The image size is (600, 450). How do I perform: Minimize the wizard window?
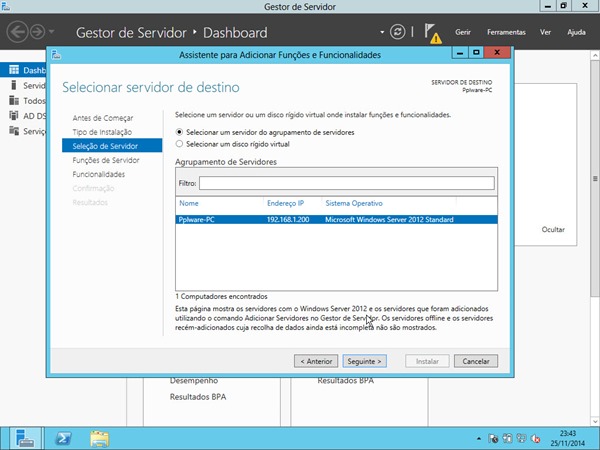pyautogui.click(x=460, y=52)
